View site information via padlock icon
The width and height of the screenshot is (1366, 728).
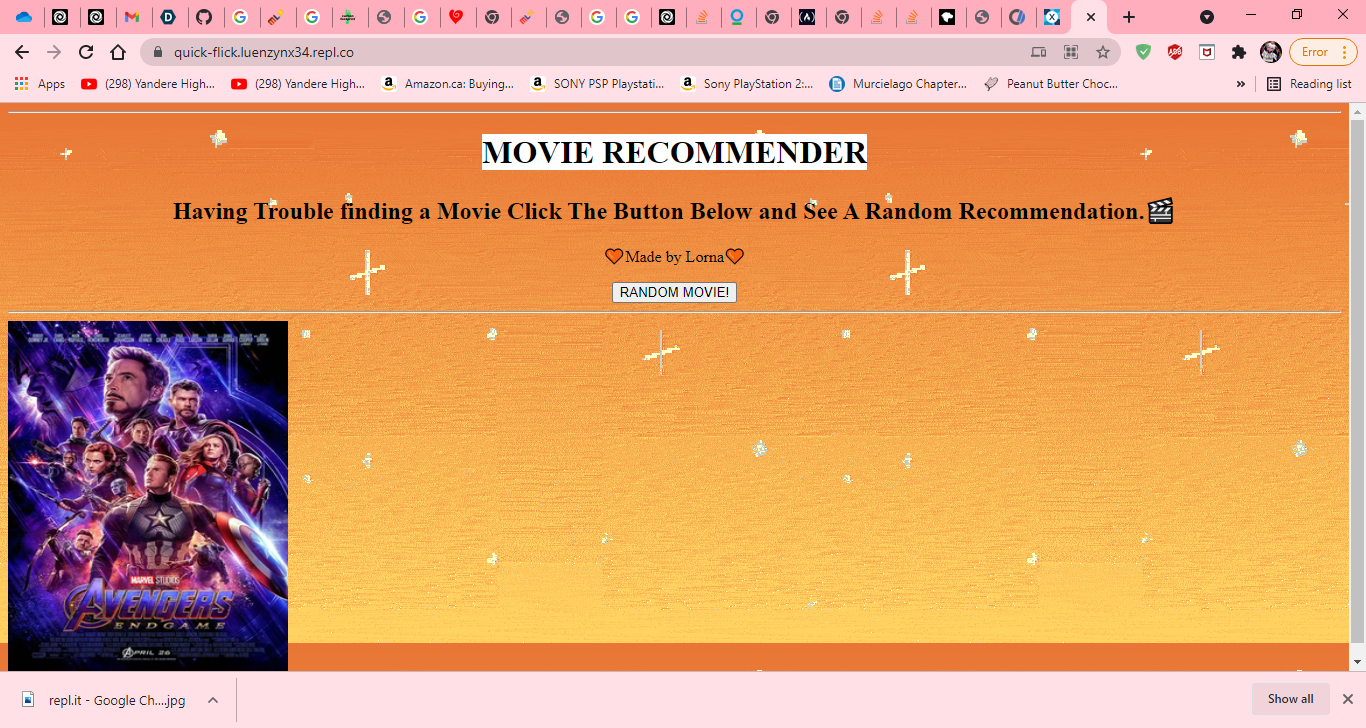(x=157, y=52)
